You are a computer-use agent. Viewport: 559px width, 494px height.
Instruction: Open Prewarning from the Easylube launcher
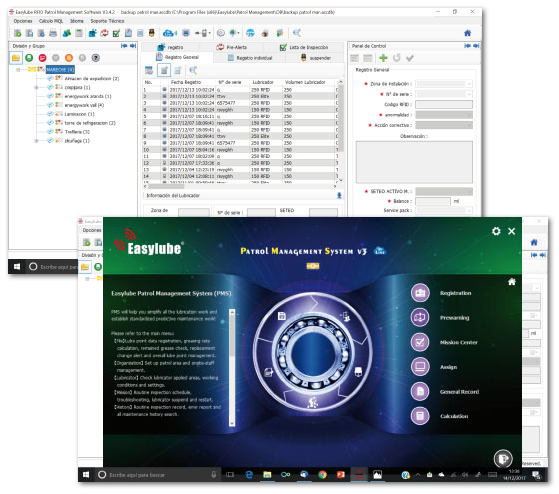pyautogui.click(x=420, y=318)
